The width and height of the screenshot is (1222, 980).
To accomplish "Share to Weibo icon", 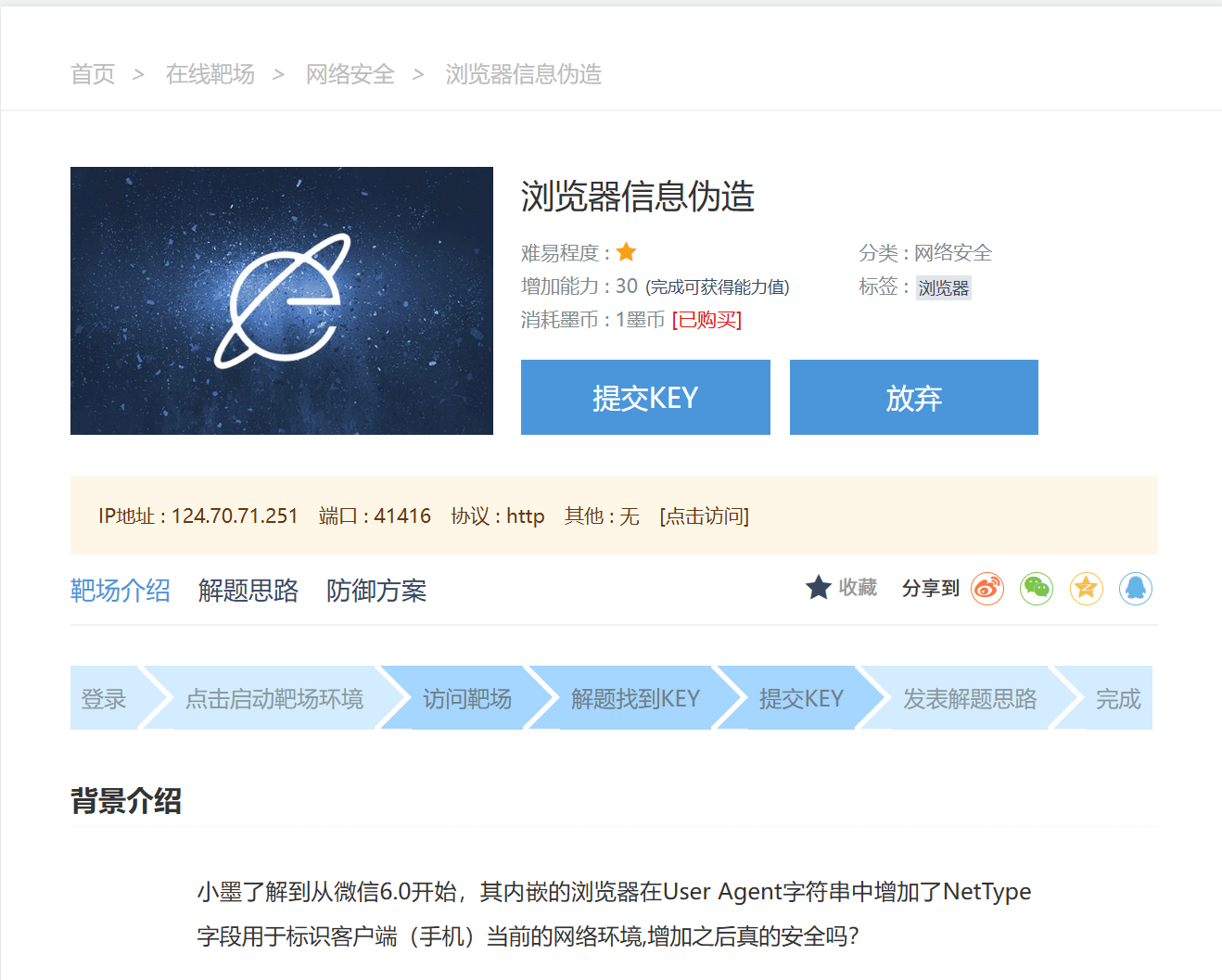I will point(987,589).
